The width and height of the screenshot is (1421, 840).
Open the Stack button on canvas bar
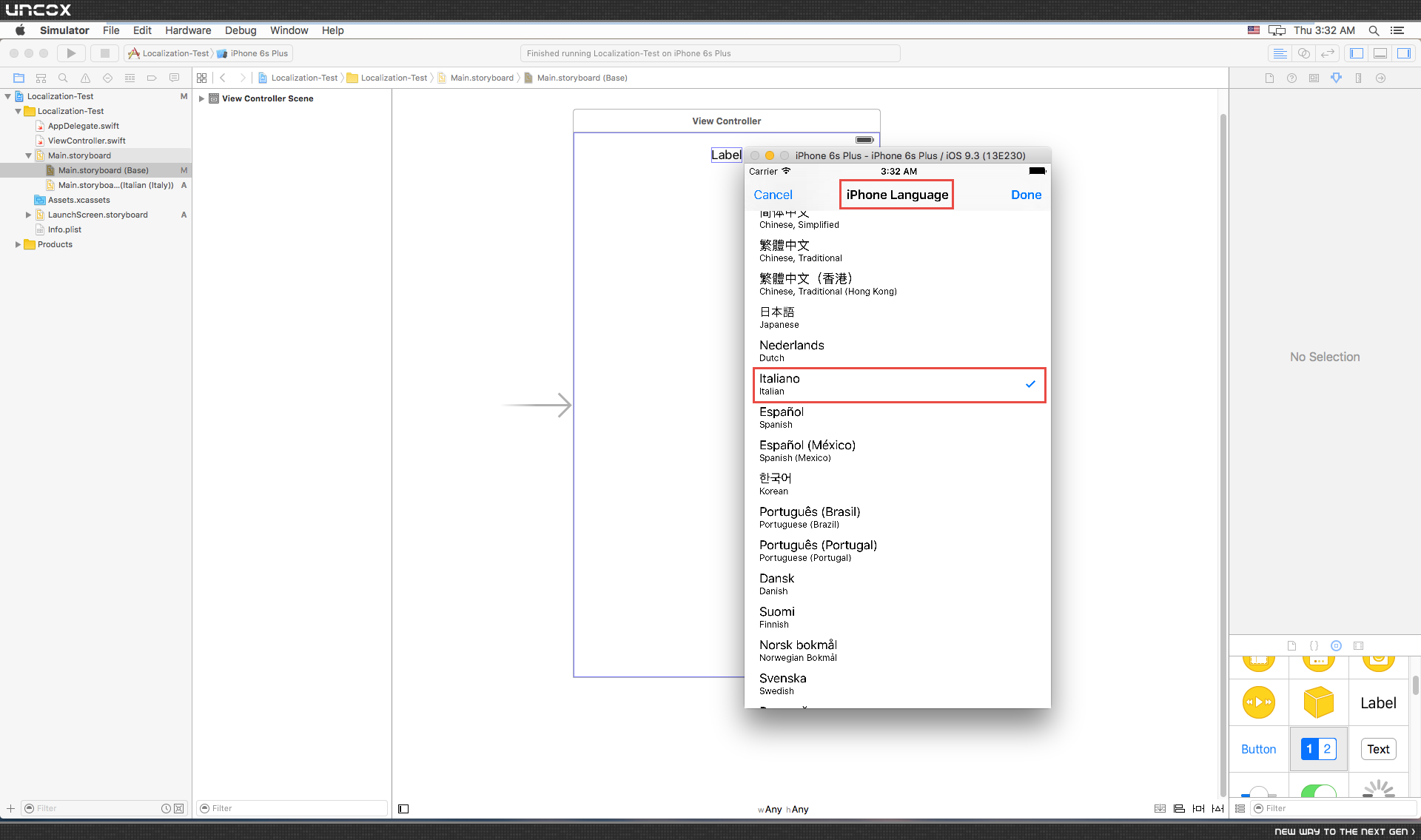[1160, 808]
